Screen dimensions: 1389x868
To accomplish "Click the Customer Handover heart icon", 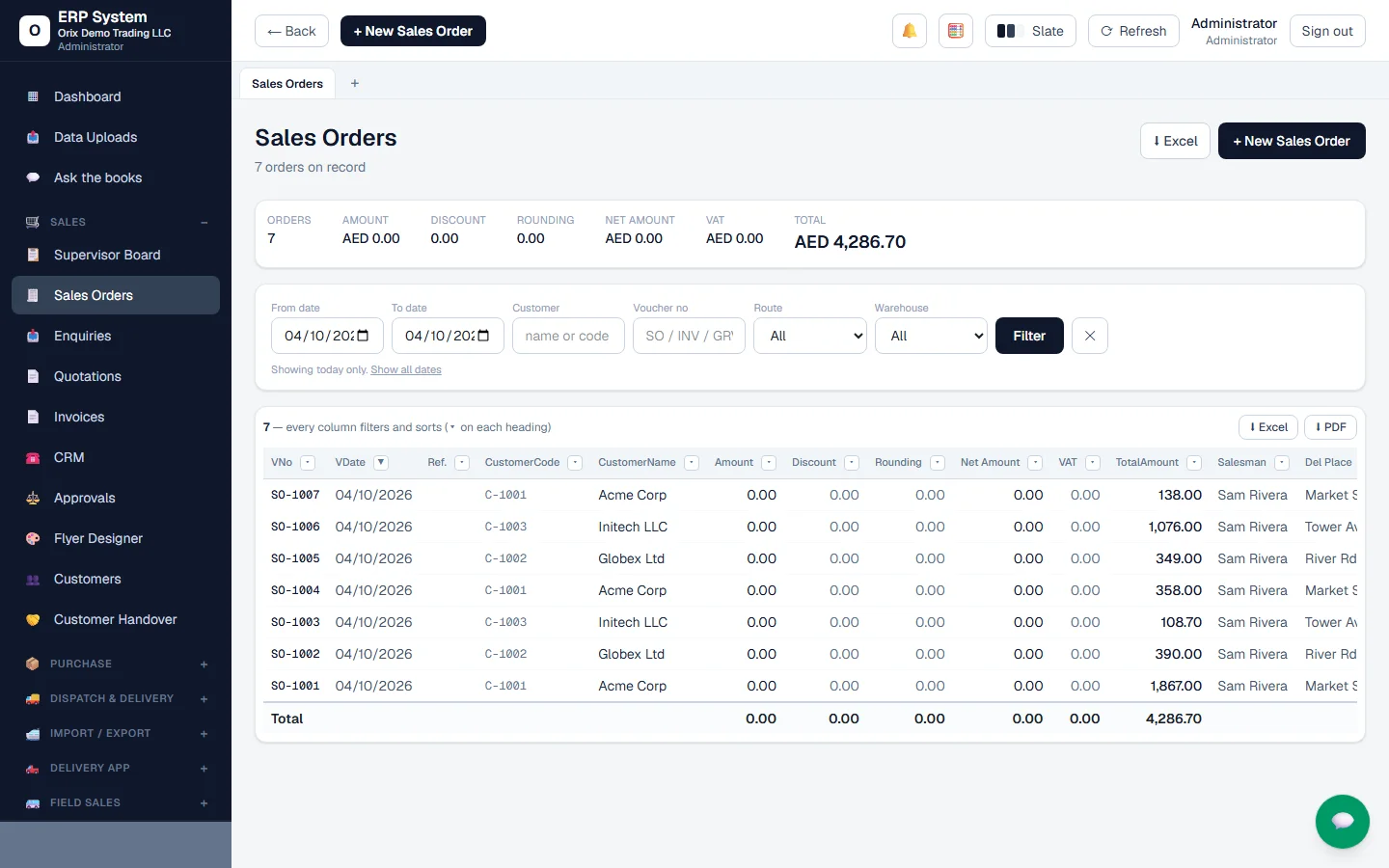I will pyautogui.click(x=33, y=619).
